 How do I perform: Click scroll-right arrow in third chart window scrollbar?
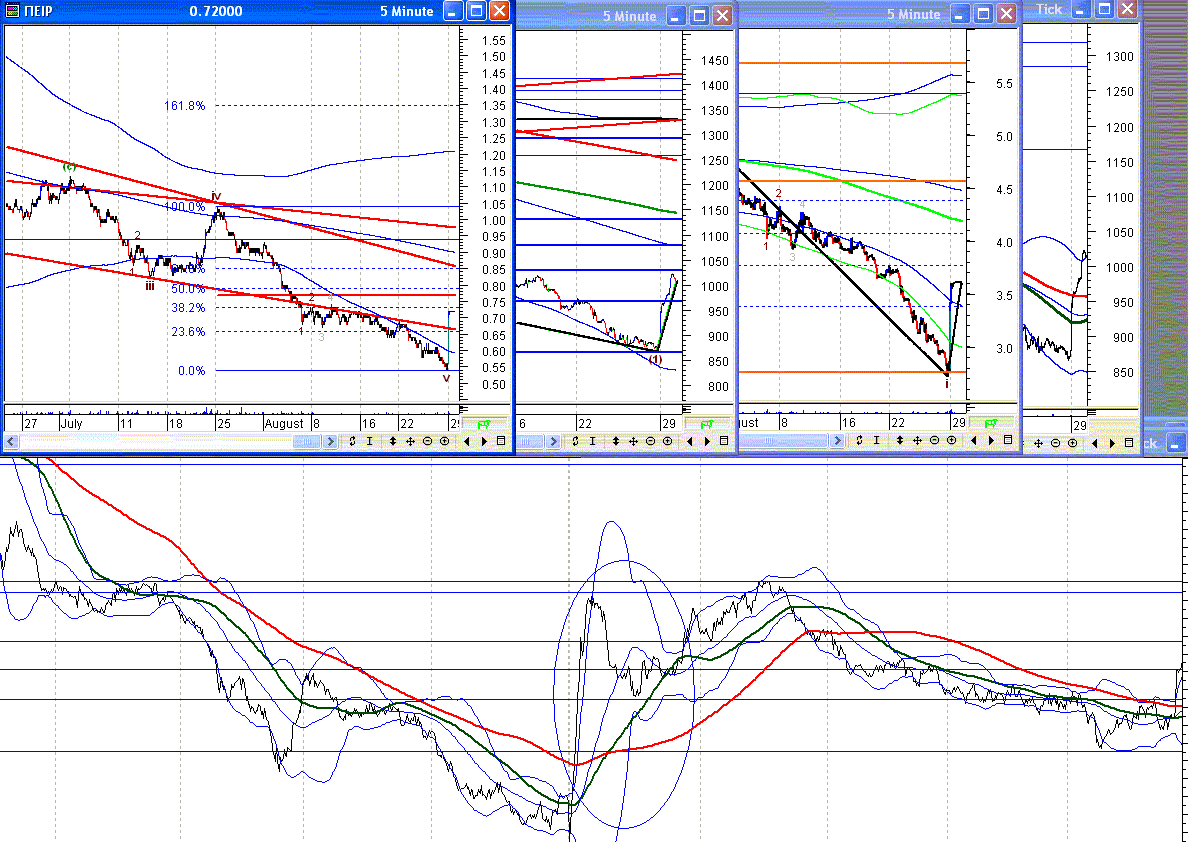pyautogui.click(x=837, y=440)
